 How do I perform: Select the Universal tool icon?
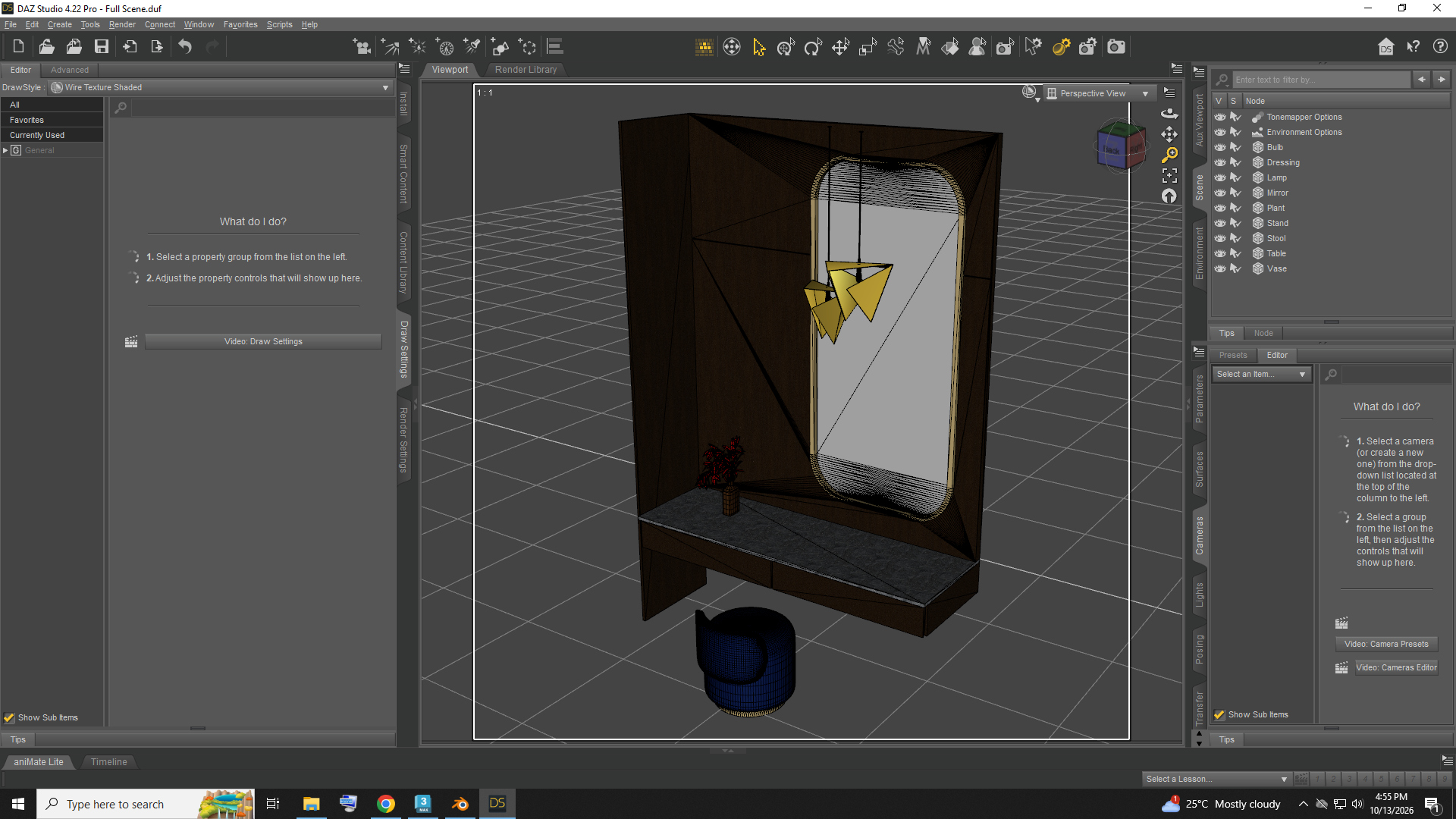click(x=786, y=47)
